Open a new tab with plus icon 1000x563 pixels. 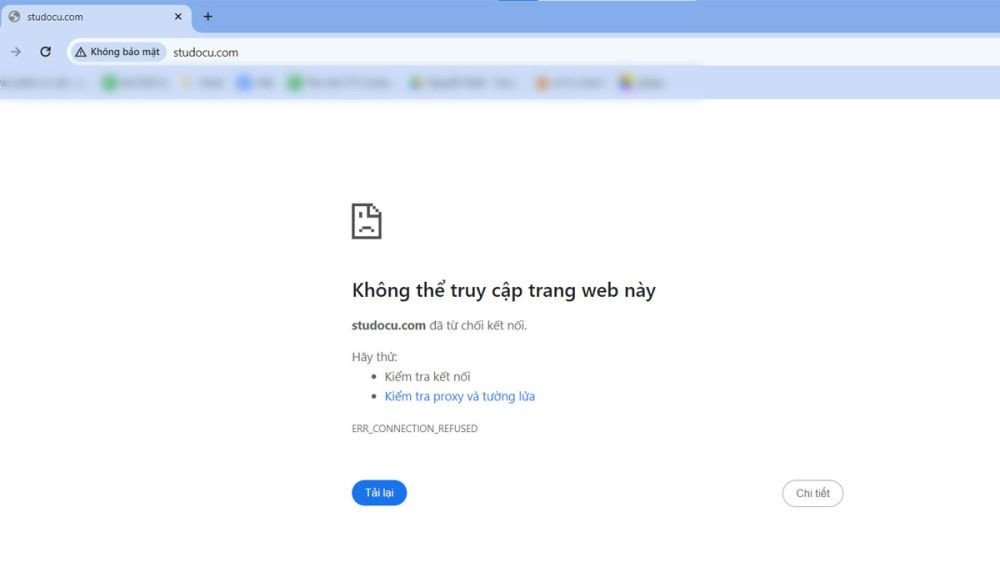coord(208,17)
